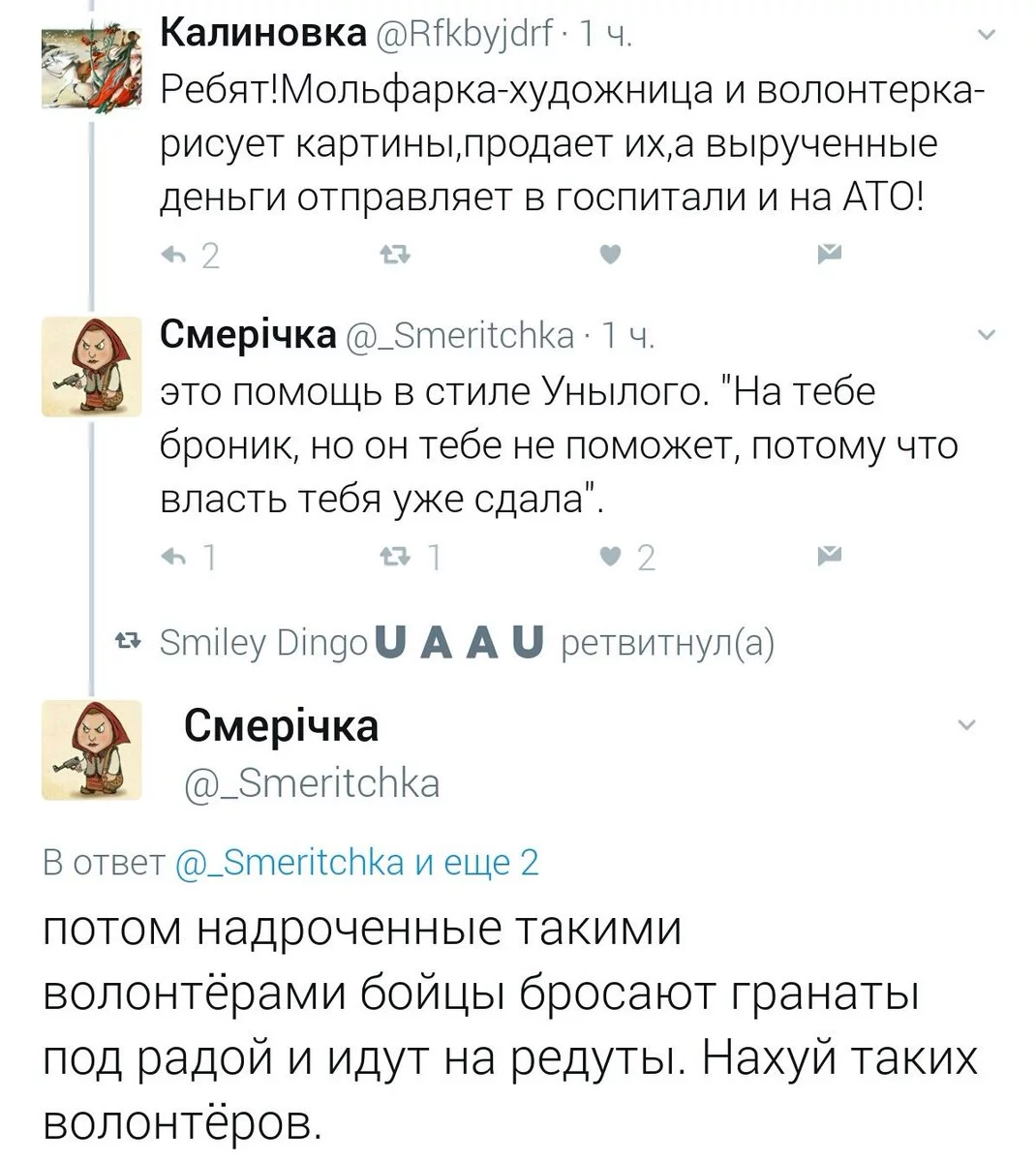Viewport: 1036px width, 1162px height.
Task: Open Калиновка's profile picture
Action: [x=92, y=67]
